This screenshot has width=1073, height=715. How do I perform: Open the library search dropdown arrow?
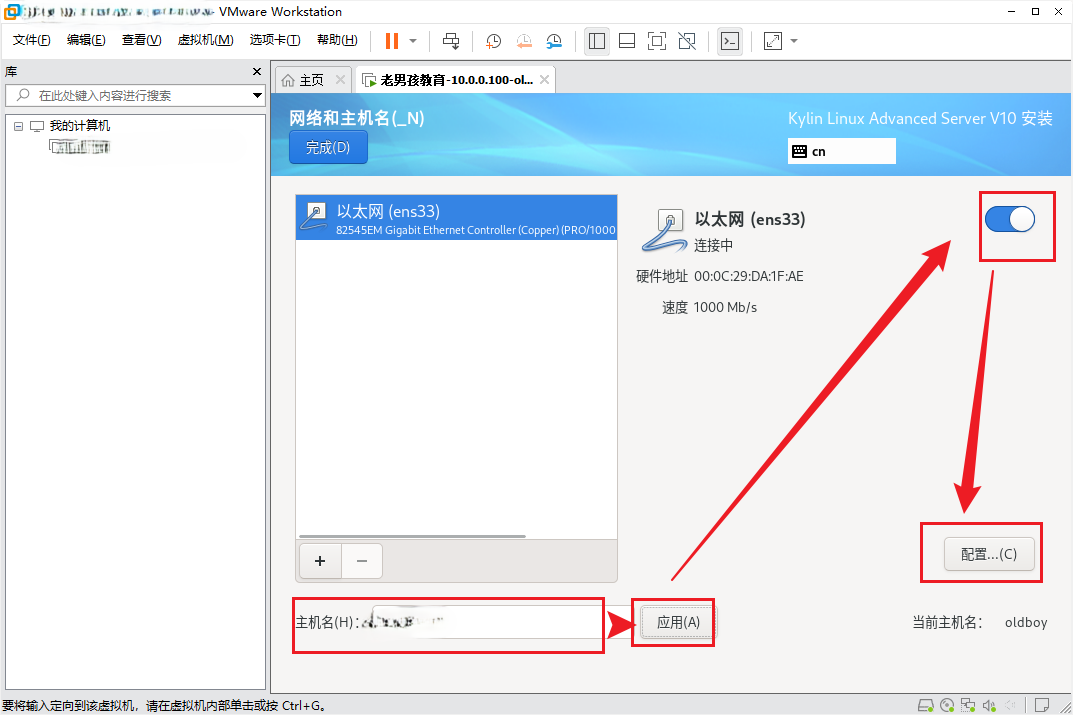pyautogui.click(x=257, y=95)
